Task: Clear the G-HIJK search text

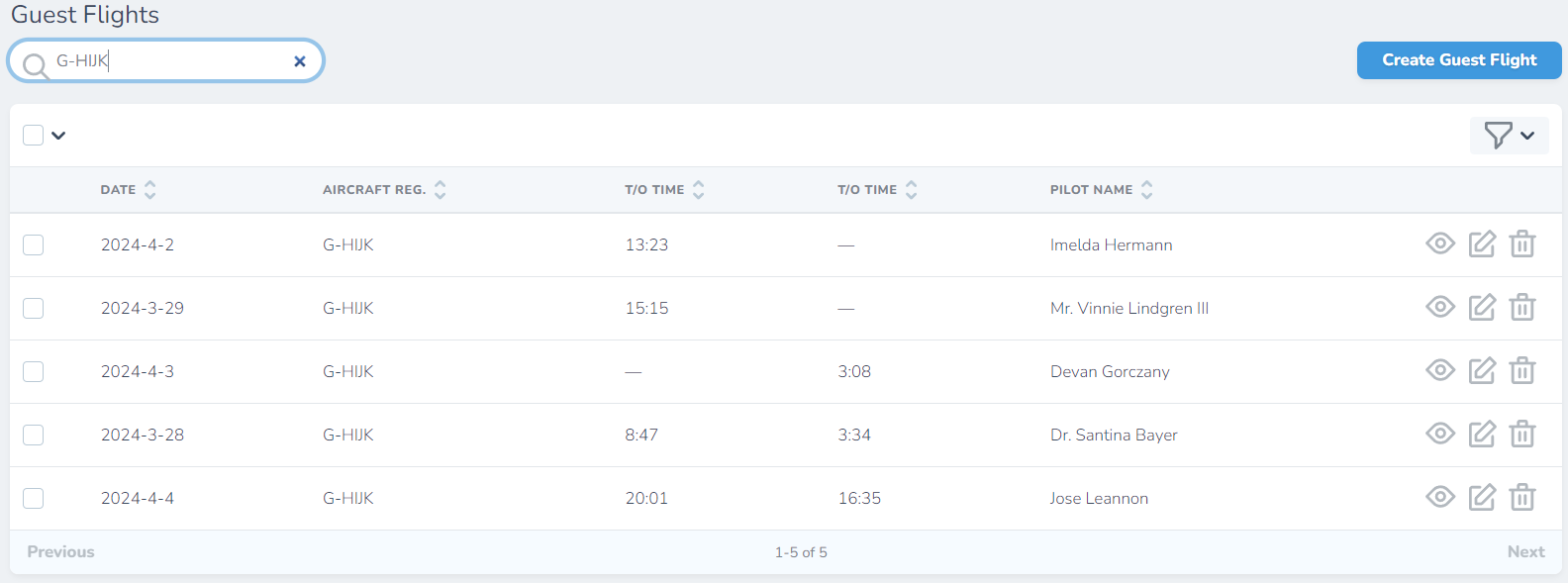Action: click(x=300, y=61)
